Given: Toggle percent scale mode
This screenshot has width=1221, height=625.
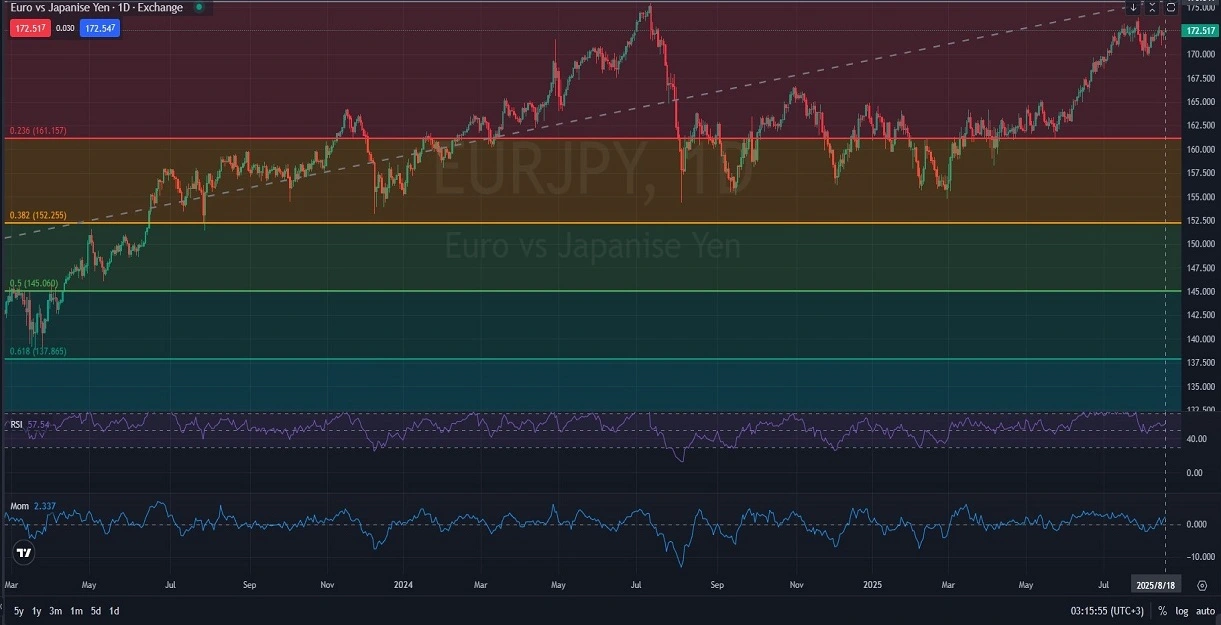Looking at the screenshot, I should coord(1163,610).
